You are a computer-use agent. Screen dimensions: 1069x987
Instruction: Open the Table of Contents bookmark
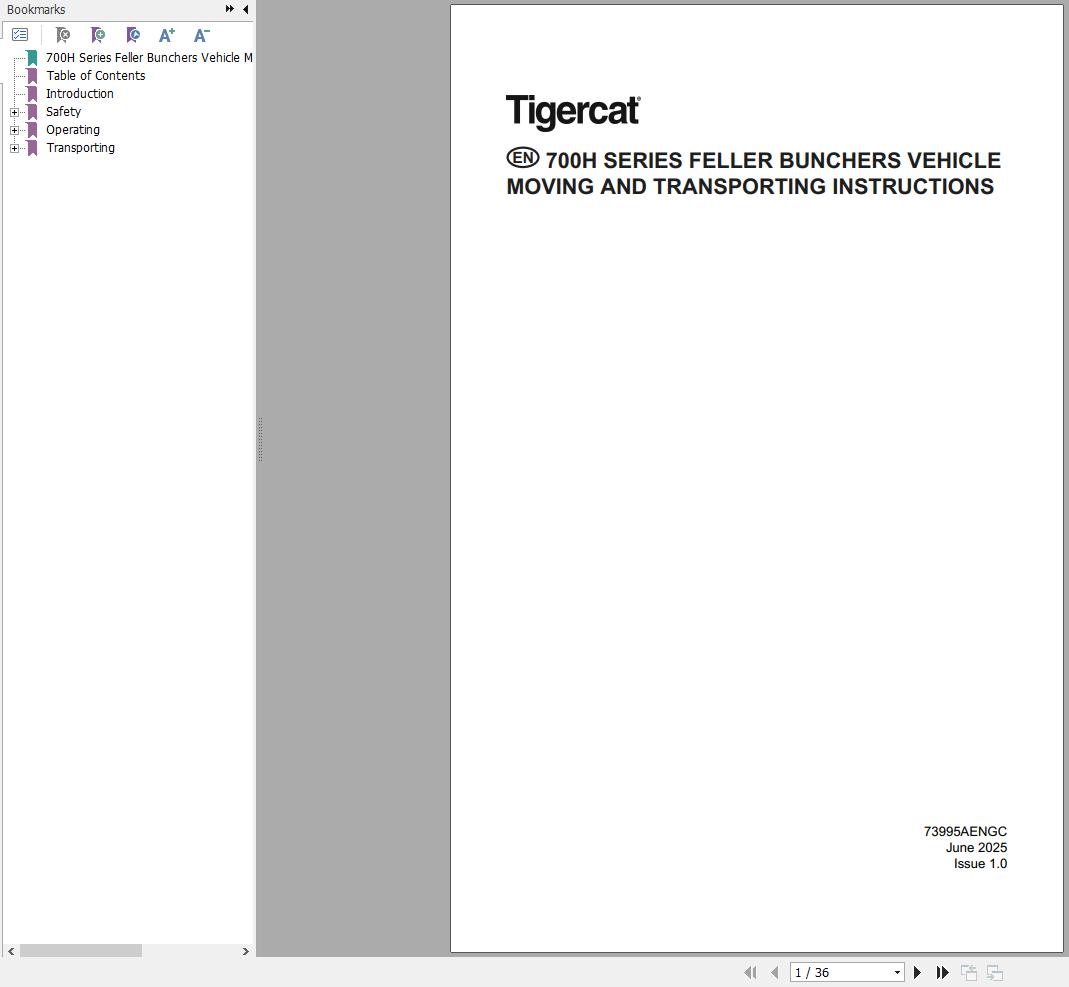tap(95, 76)
